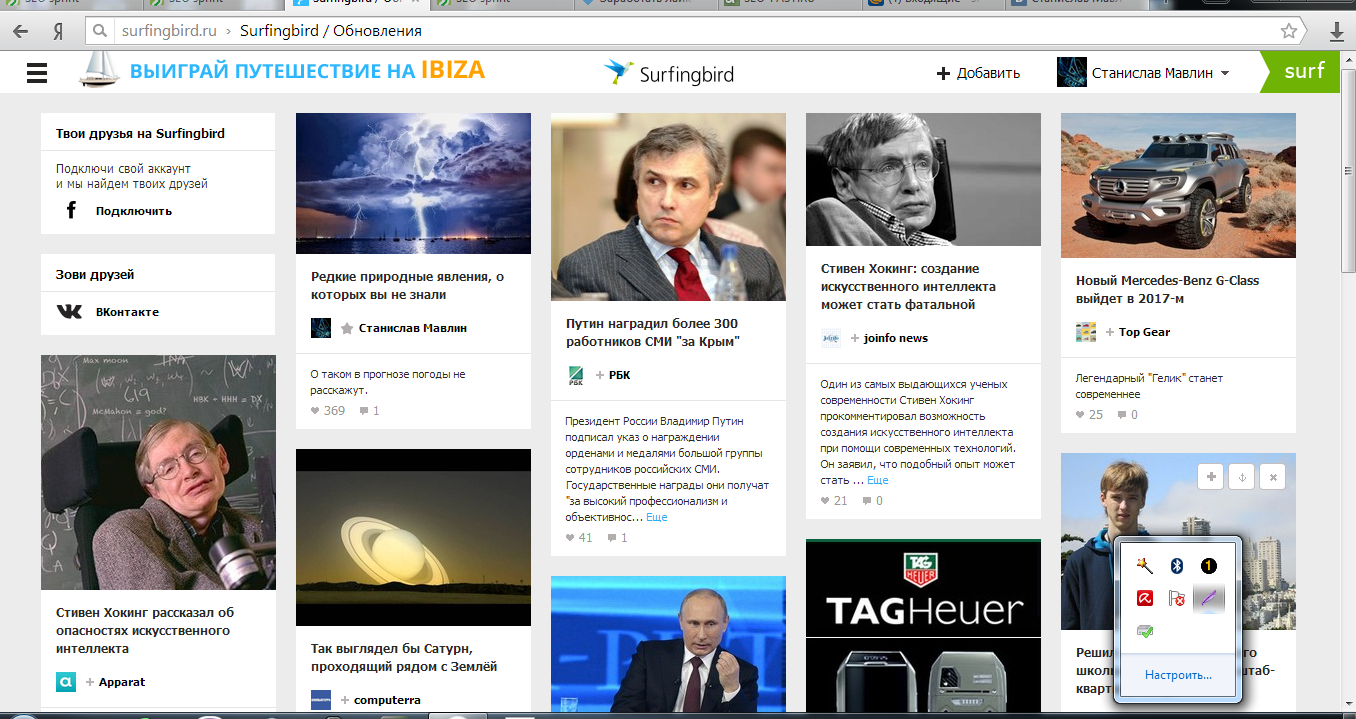Open the TAG Heuer advertisement image
This screenshot has height=719, width=1356.
[x=923, y=628]
